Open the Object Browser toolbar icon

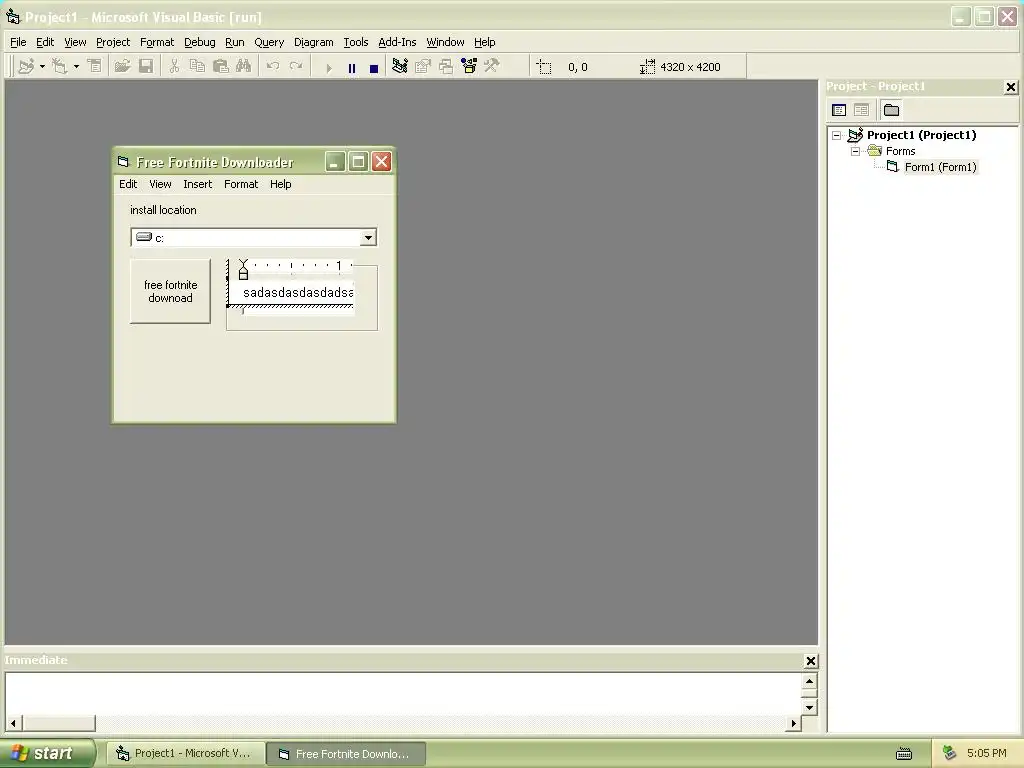click(x=469, y=67)
